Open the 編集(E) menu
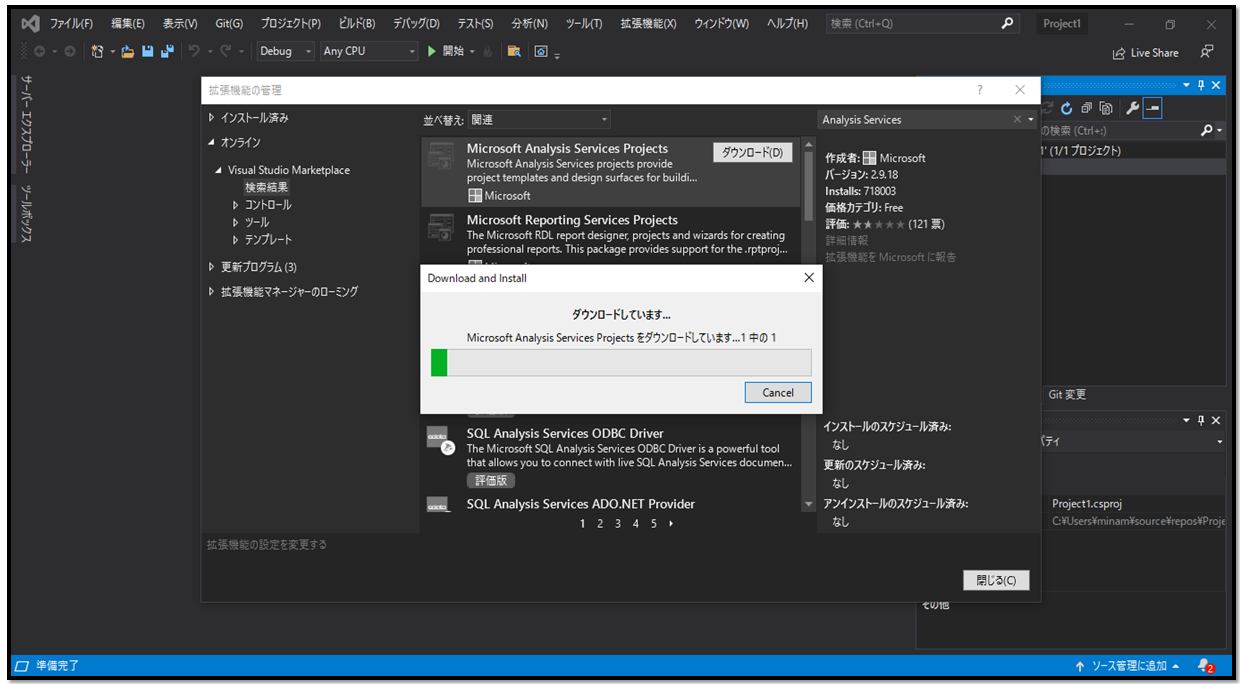 click(x=128, y=23)
